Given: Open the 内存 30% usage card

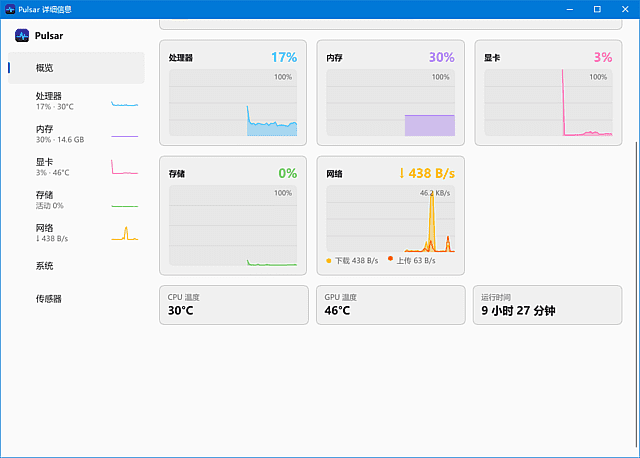Looking at the screenshot, I should [391, 93].
